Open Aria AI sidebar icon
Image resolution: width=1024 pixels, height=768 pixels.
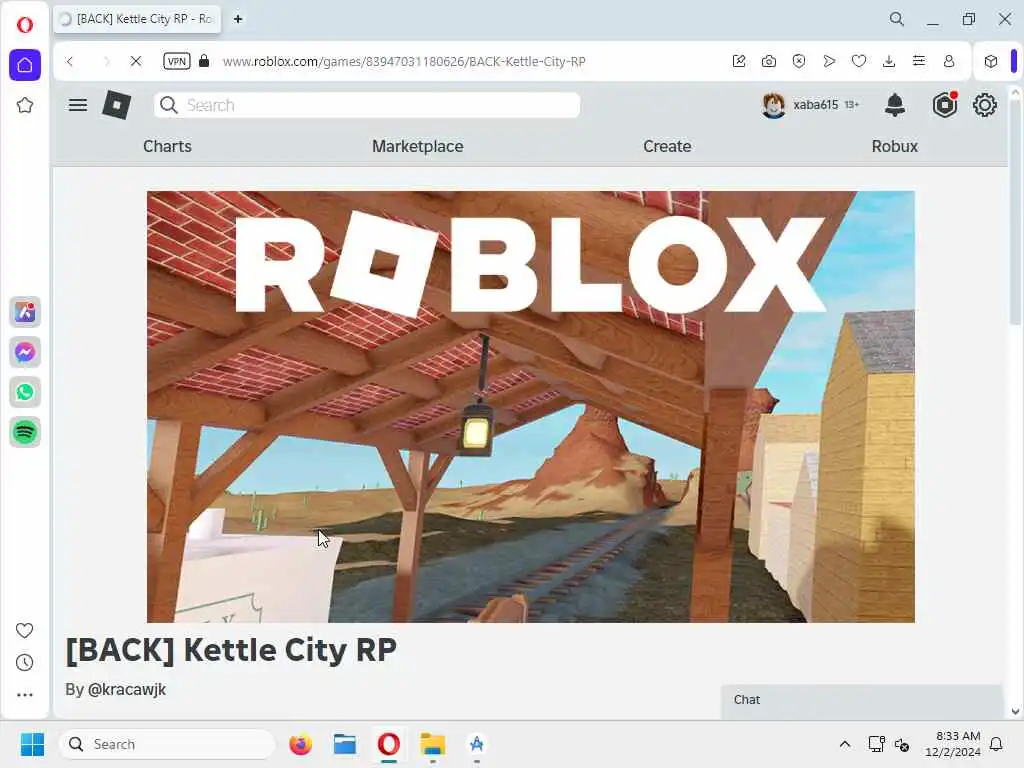tap(25, 312)
